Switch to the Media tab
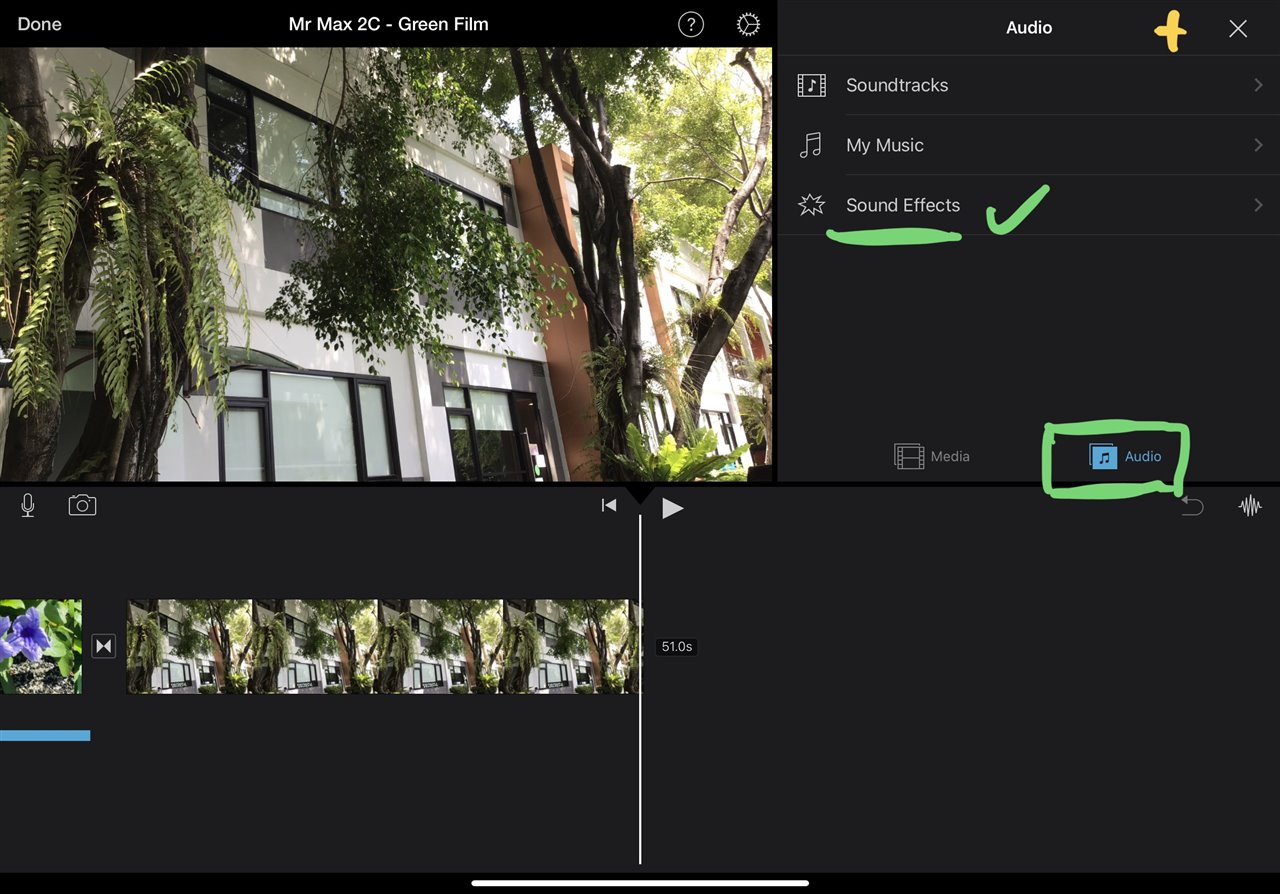This screenshot has height=894, width=1280. click(x=932, y=456)
